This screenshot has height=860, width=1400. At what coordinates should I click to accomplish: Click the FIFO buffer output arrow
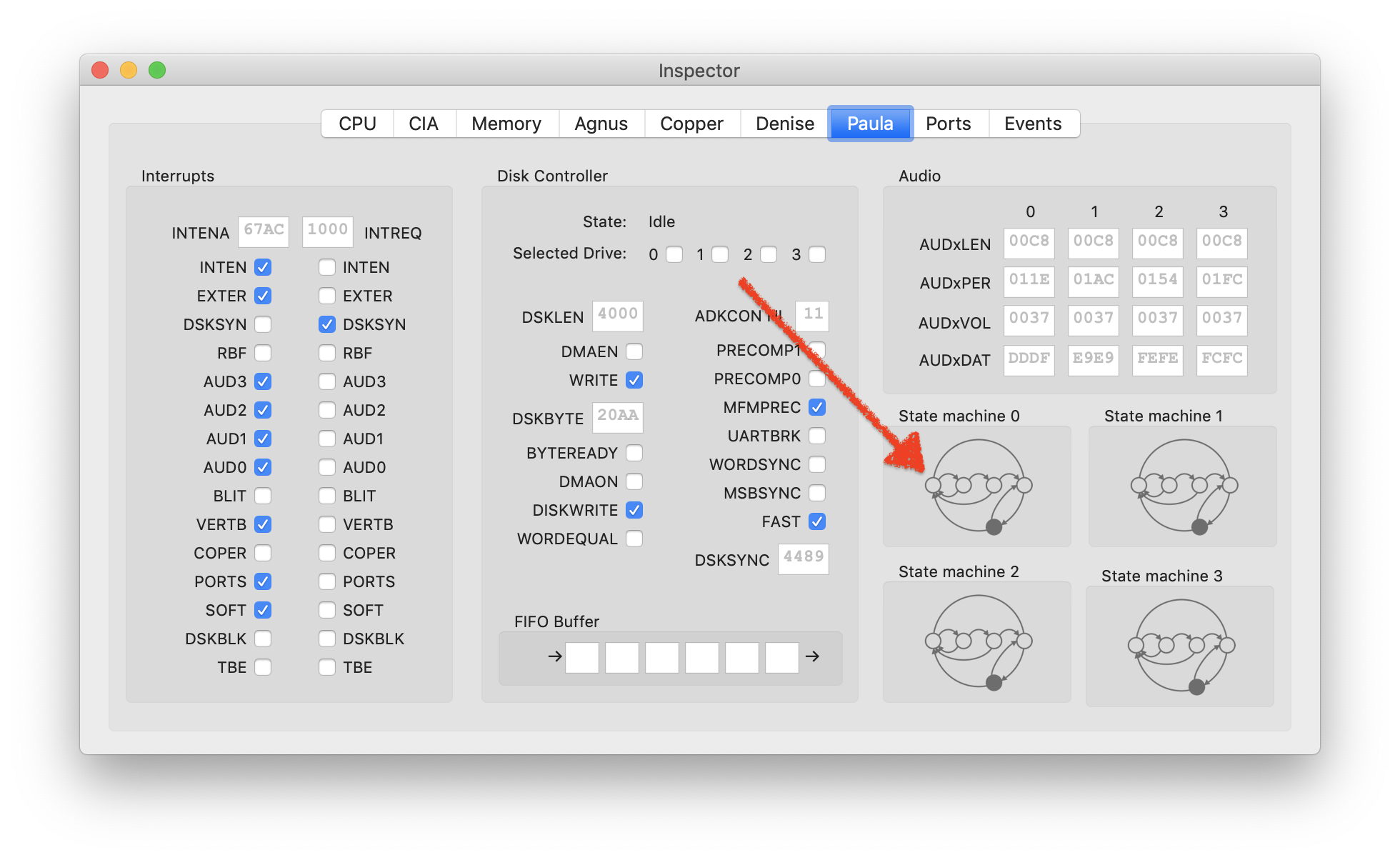812,656
